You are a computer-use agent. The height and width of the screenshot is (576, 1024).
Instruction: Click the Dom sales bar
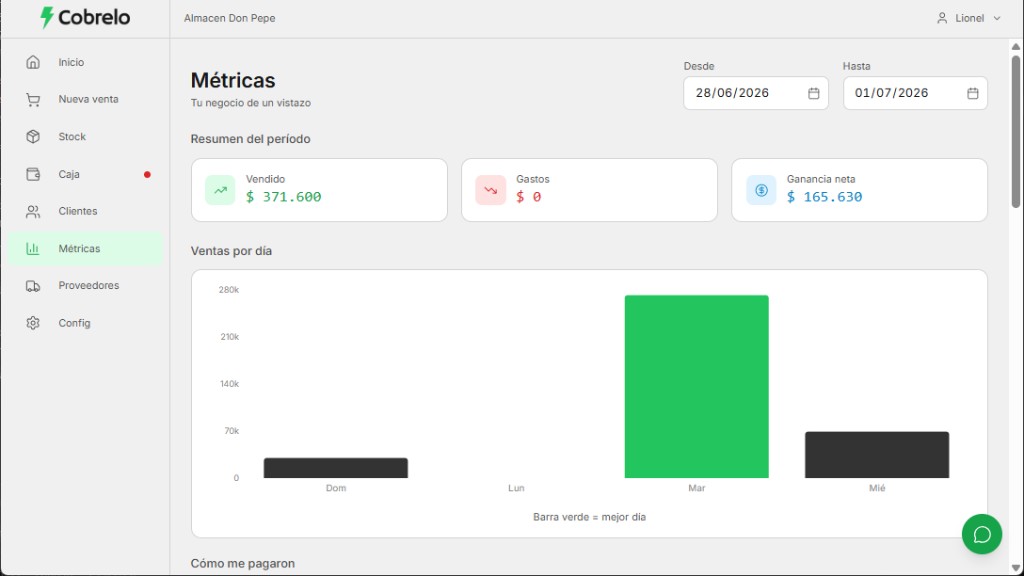tap(336, 468)
